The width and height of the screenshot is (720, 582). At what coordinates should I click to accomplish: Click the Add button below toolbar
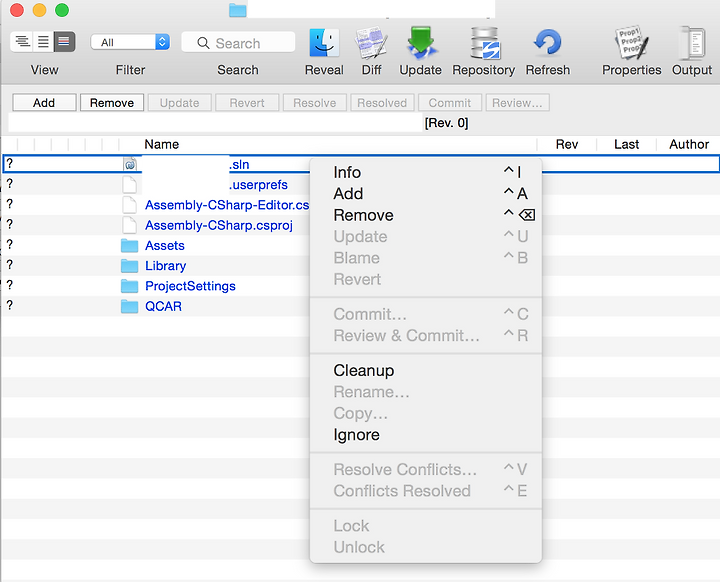(x=44, y=102)
